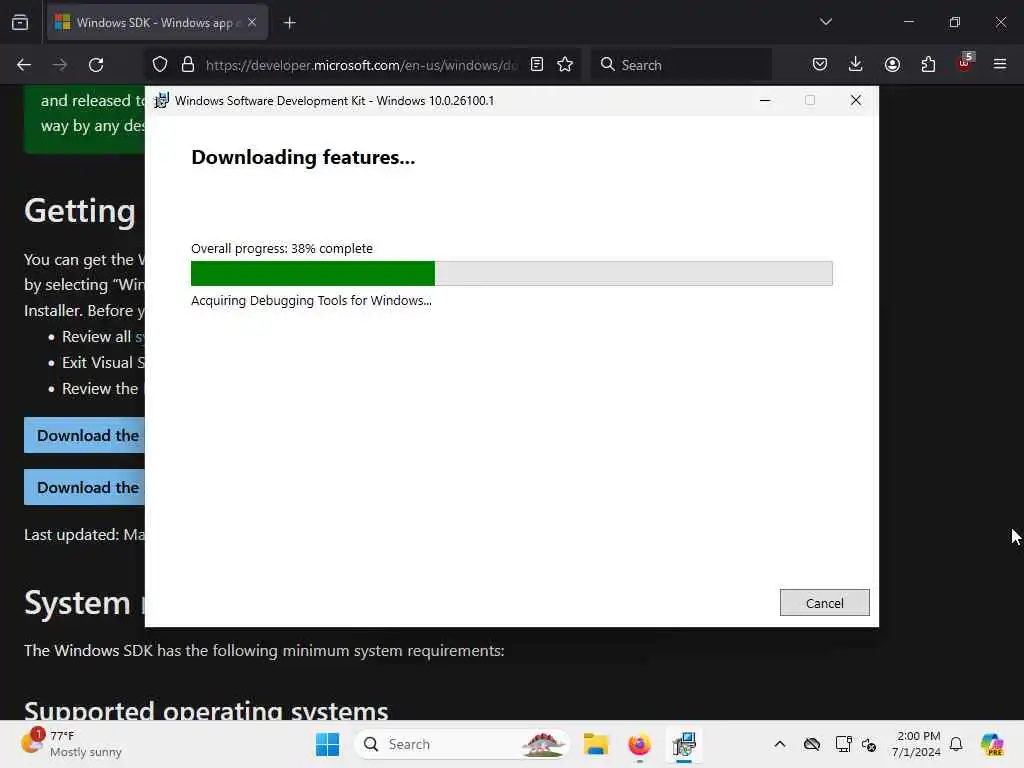The height and width of the screenshot is (768, 1024).
Task: Open the Firefox application menu
Action: coord(1000,65)
